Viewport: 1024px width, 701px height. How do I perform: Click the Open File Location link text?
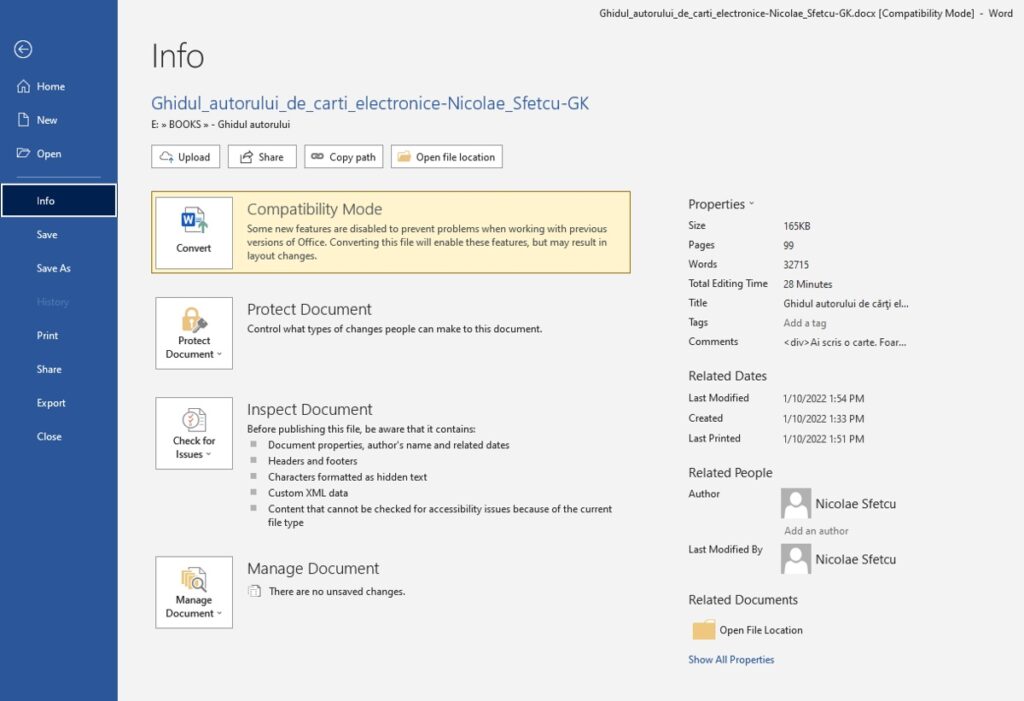[761, 630]
